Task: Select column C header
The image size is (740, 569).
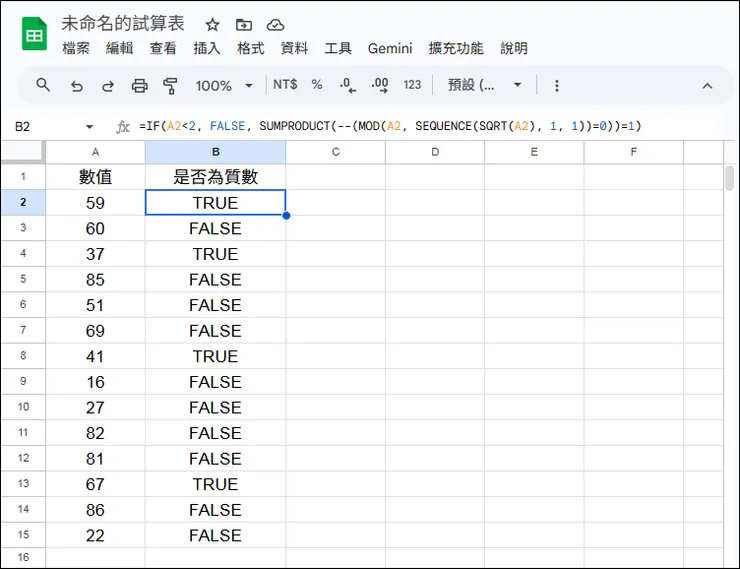Action: (336, 152)
